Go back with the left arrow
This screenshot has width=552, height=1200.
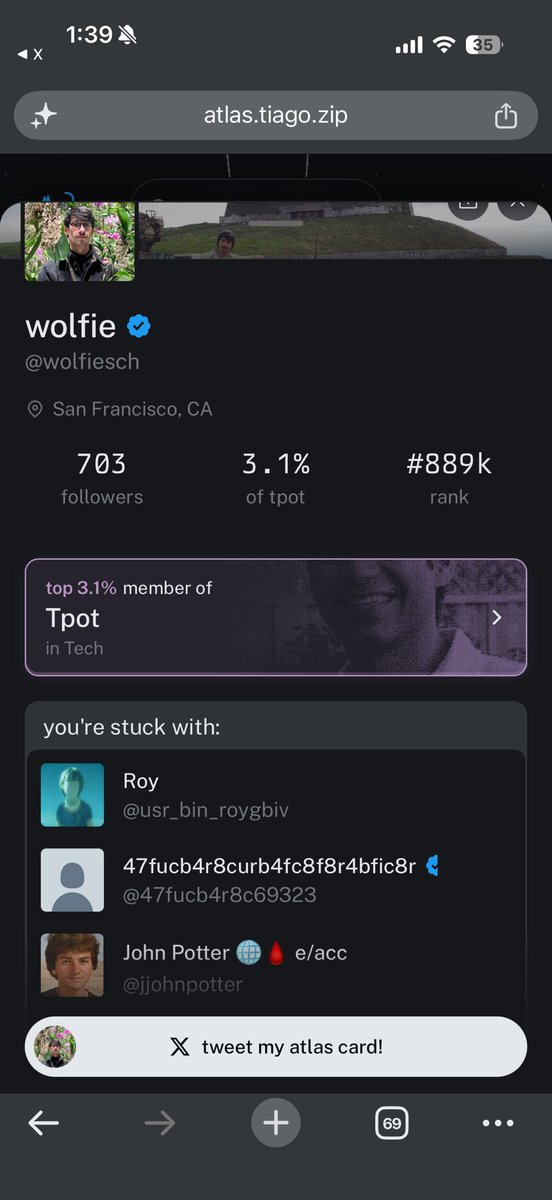(x=44, y=1124)
